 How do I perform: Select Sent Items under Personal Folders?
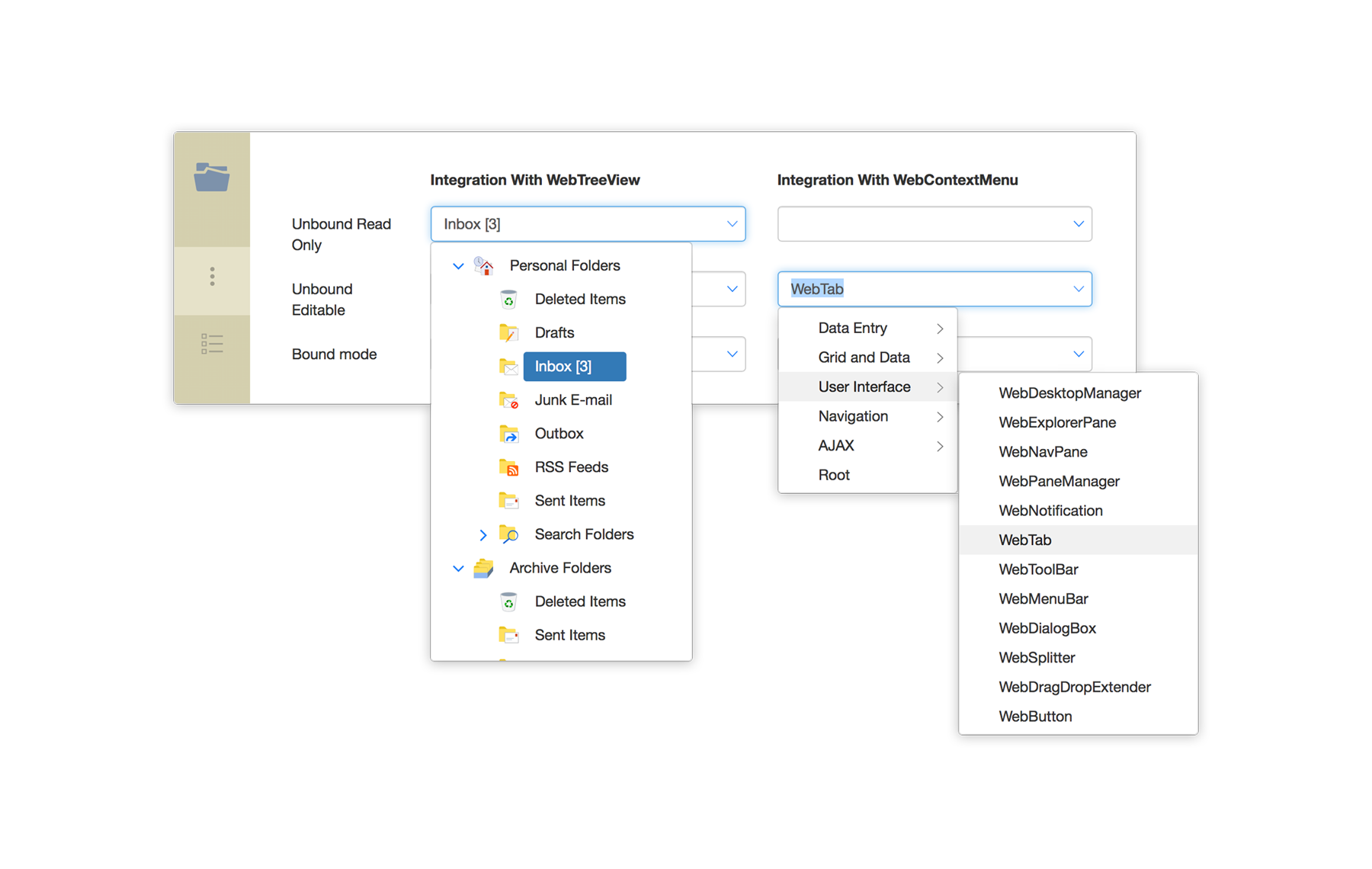569,501
